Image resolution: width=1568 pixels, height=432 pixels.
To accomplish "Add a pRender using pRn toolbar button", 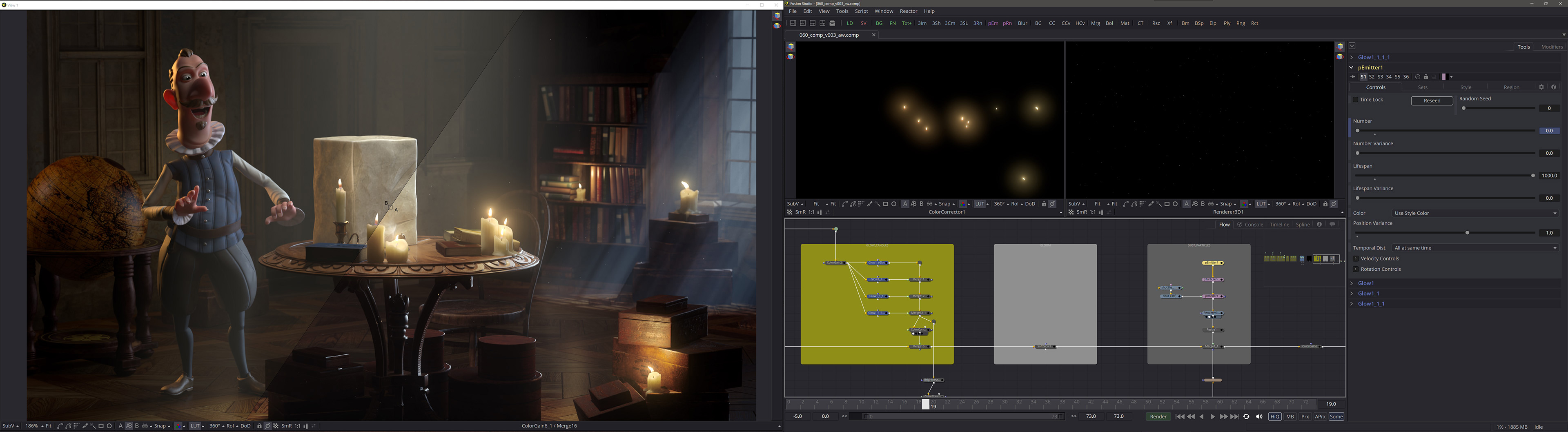I will [1007, 23].
